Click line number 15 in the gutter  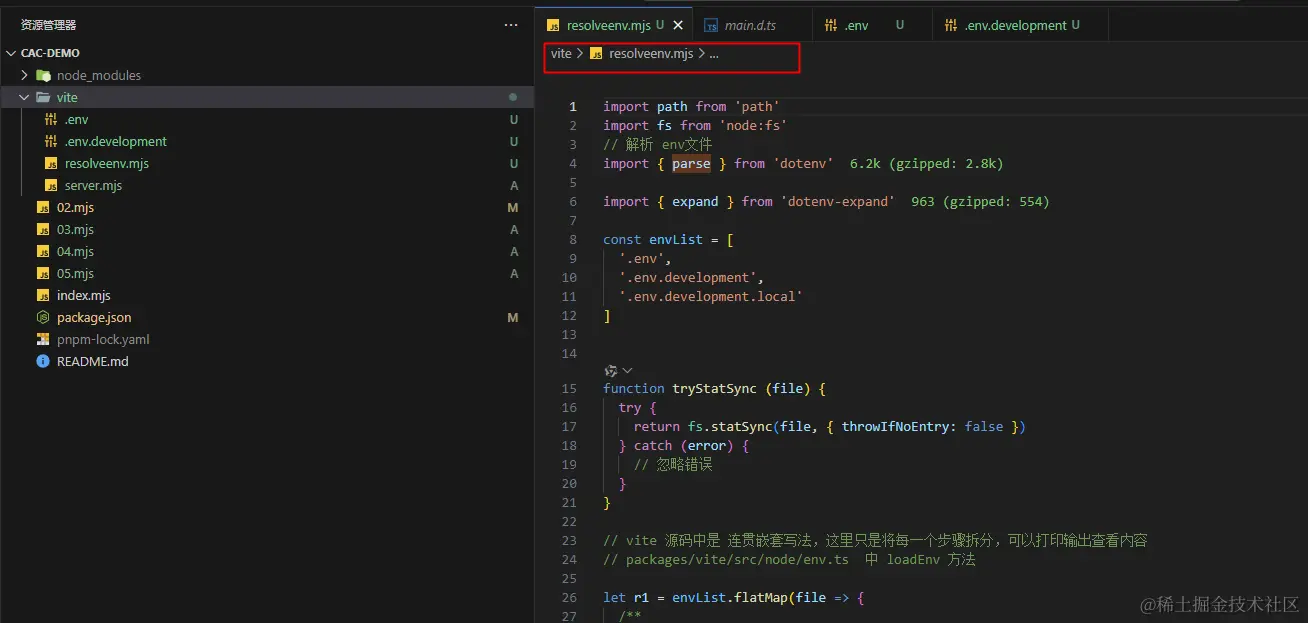569,388
